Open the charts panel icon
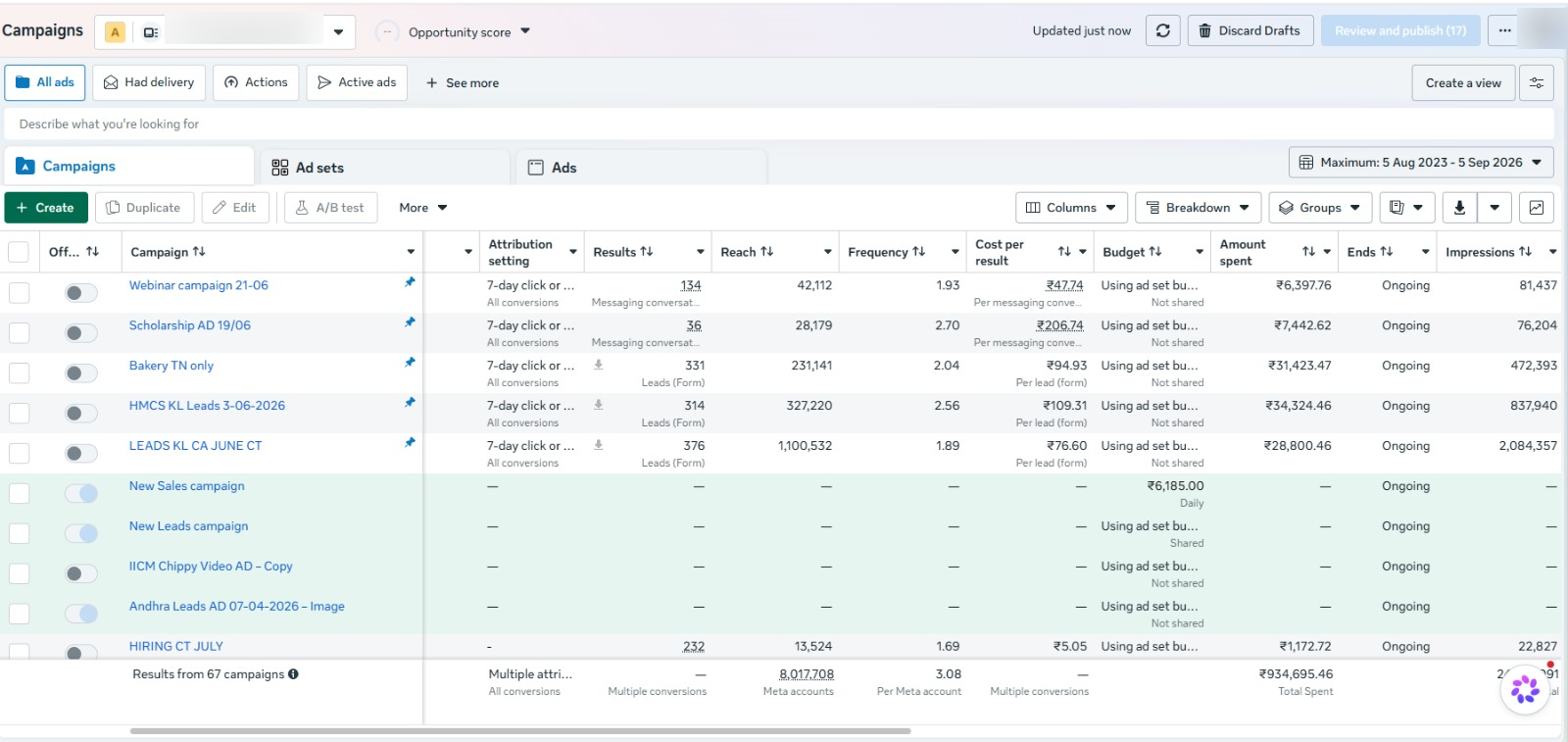 [x=1537, y=208]
